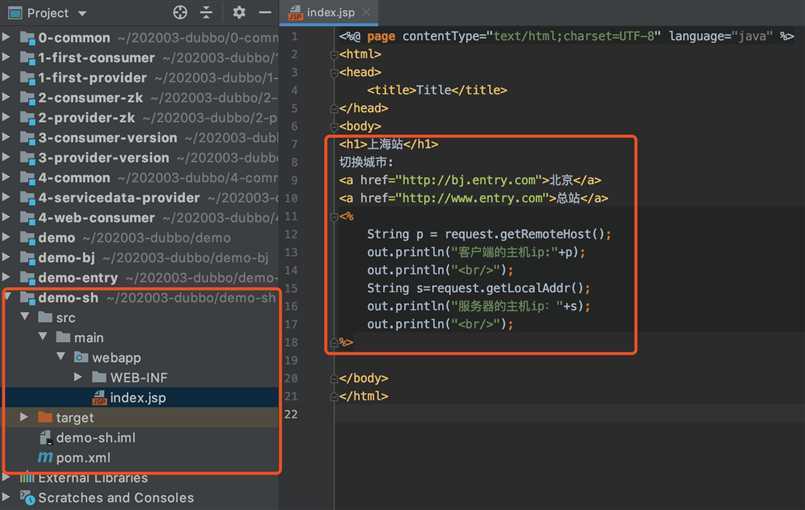Hide the Project panel with minus icon
Viewport: 805px width, 510px height.
click(264, 13)
